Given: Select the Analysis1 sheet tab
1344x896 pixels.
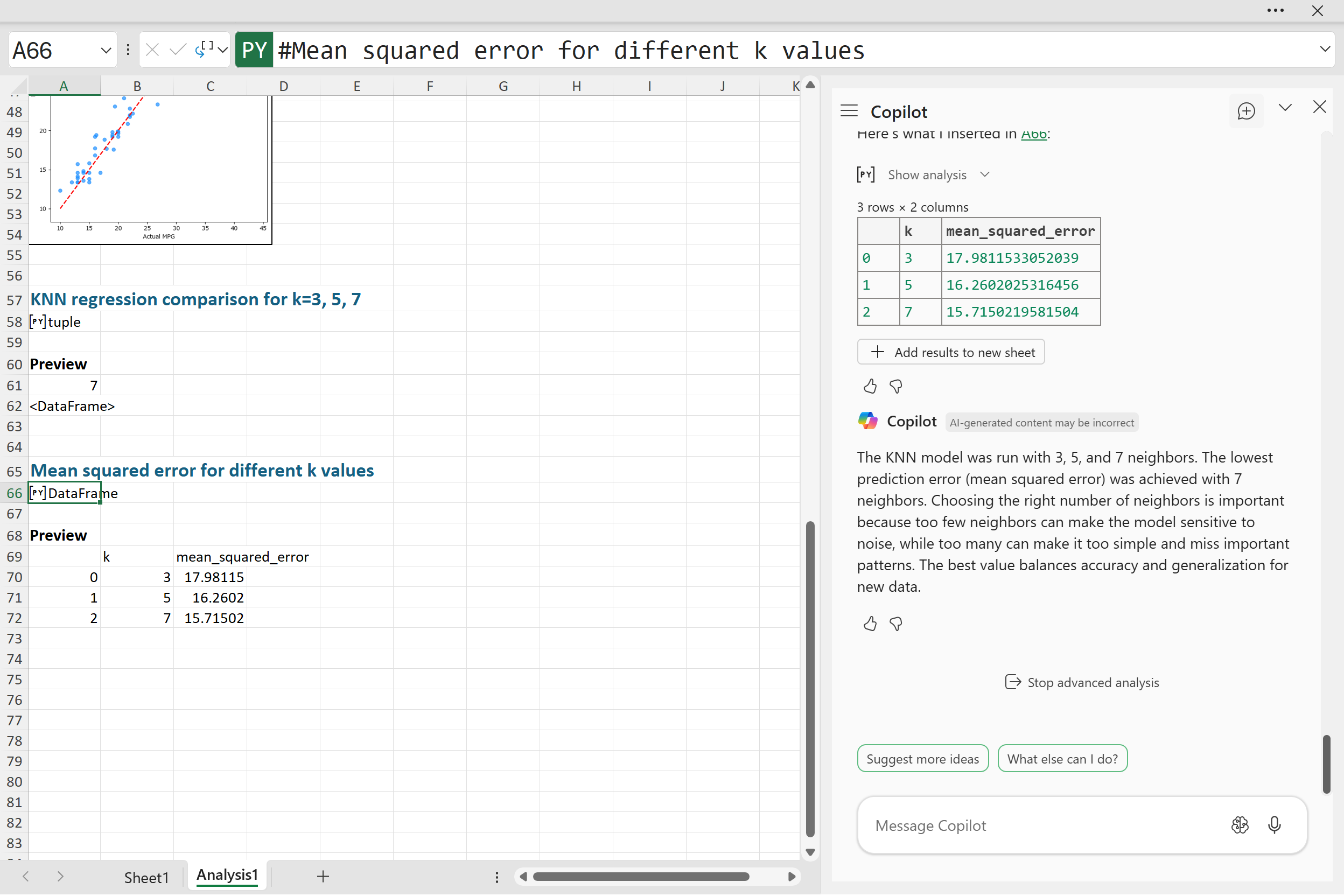Looking at the screenshot, I should (x=227, y=875).
